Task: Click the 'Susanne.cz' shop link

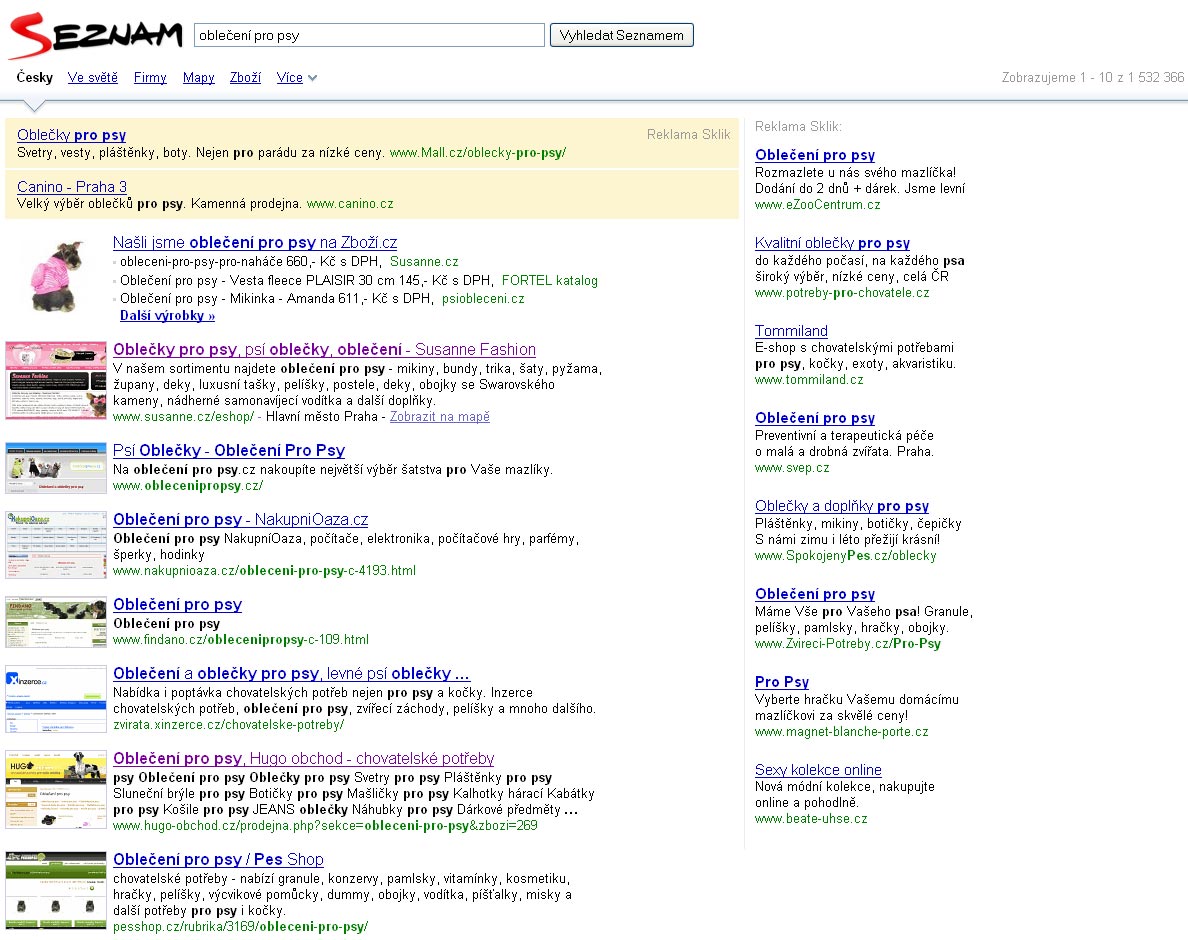Action: coord(424,261)
